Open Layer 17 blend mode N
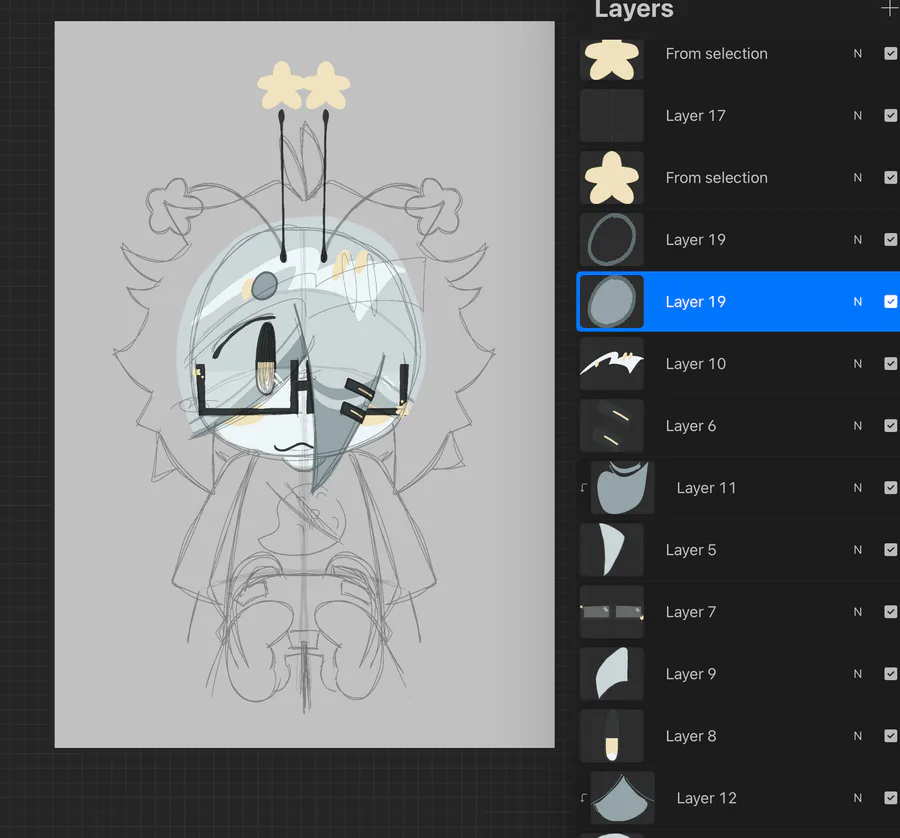This screenshot has width=900, height=838. [858, 115]
